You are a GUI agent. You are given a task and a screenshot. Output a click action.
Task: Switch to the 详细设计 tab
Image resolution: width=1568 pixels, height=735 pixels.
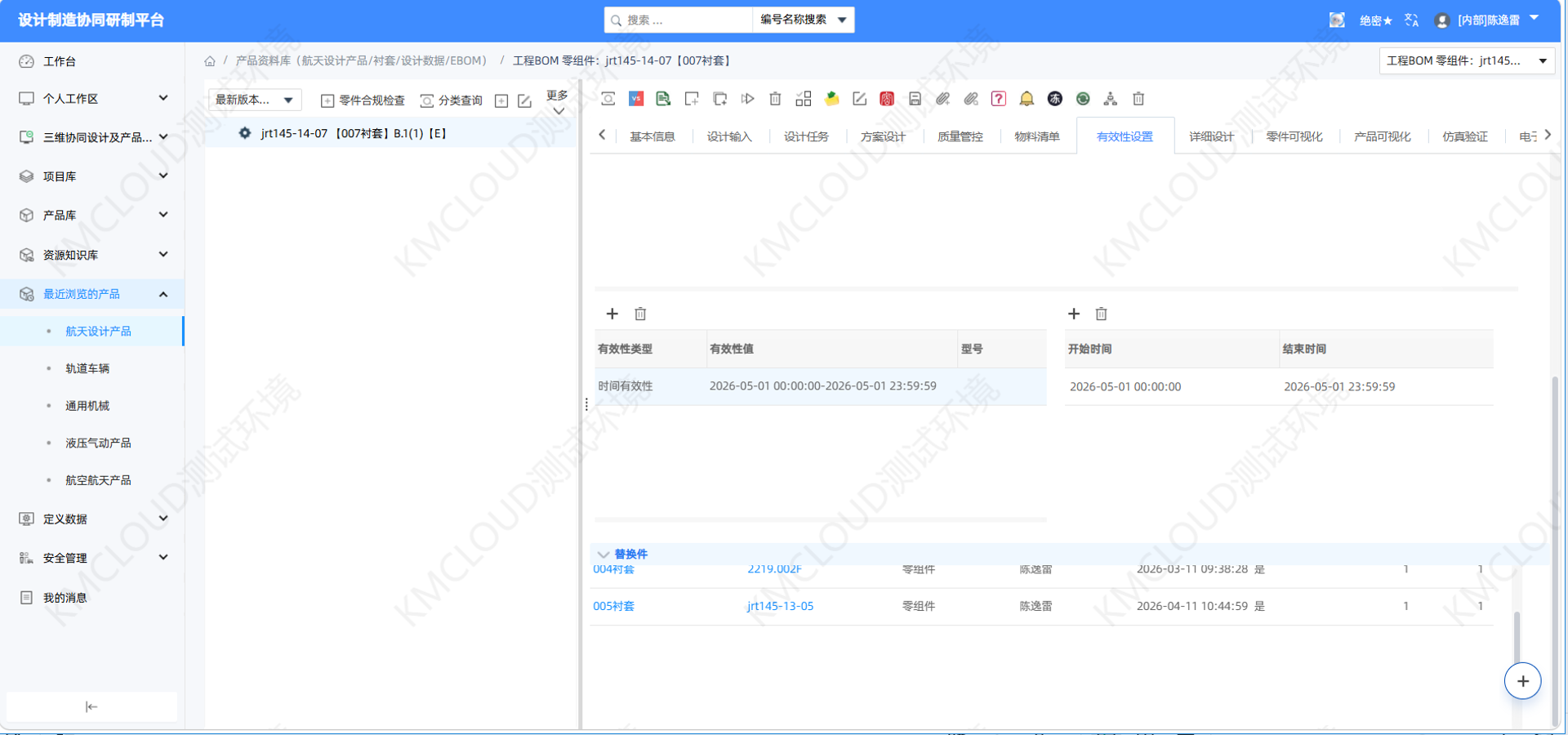[x=1212, y=136]
